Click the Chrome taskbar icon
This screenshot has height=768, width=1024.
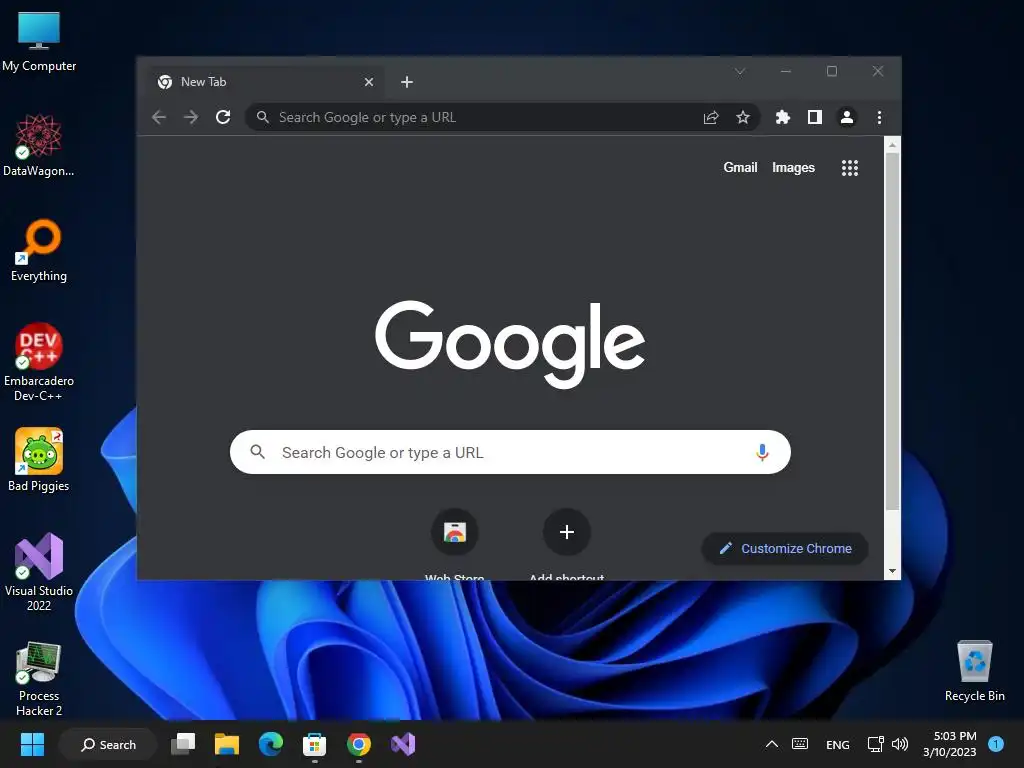pos(359,744)
